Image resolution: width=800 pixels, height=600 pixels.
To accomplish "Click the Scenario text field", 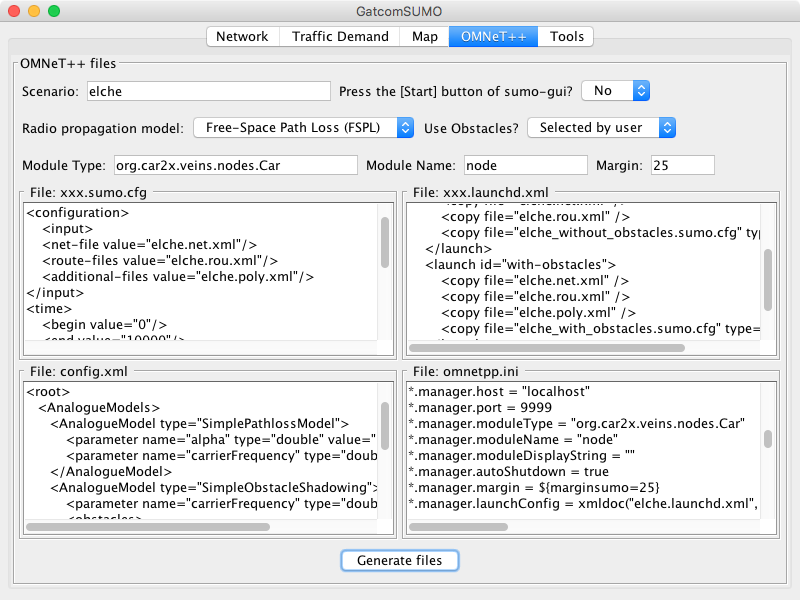I will 208,91.
